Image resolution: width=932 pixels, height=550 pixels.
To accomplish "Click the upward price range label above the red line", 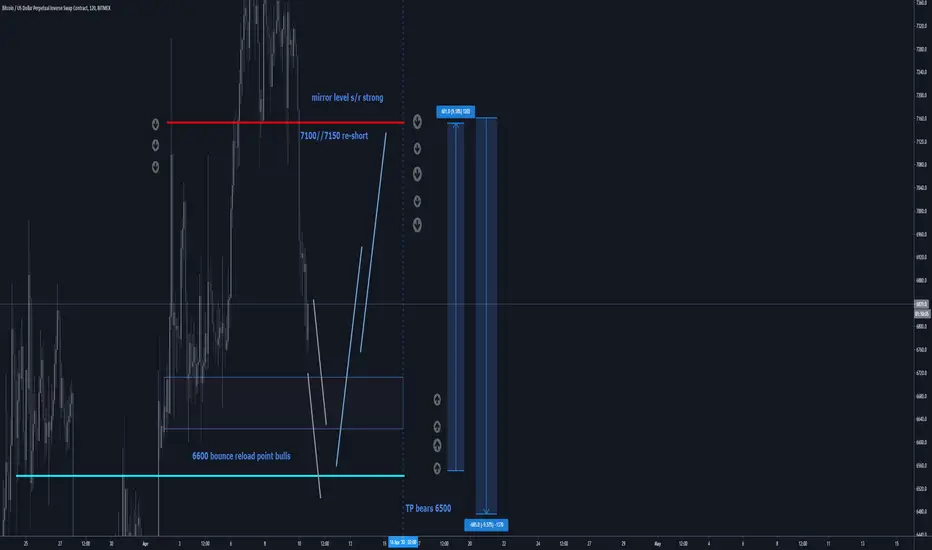I will (455, 111).
